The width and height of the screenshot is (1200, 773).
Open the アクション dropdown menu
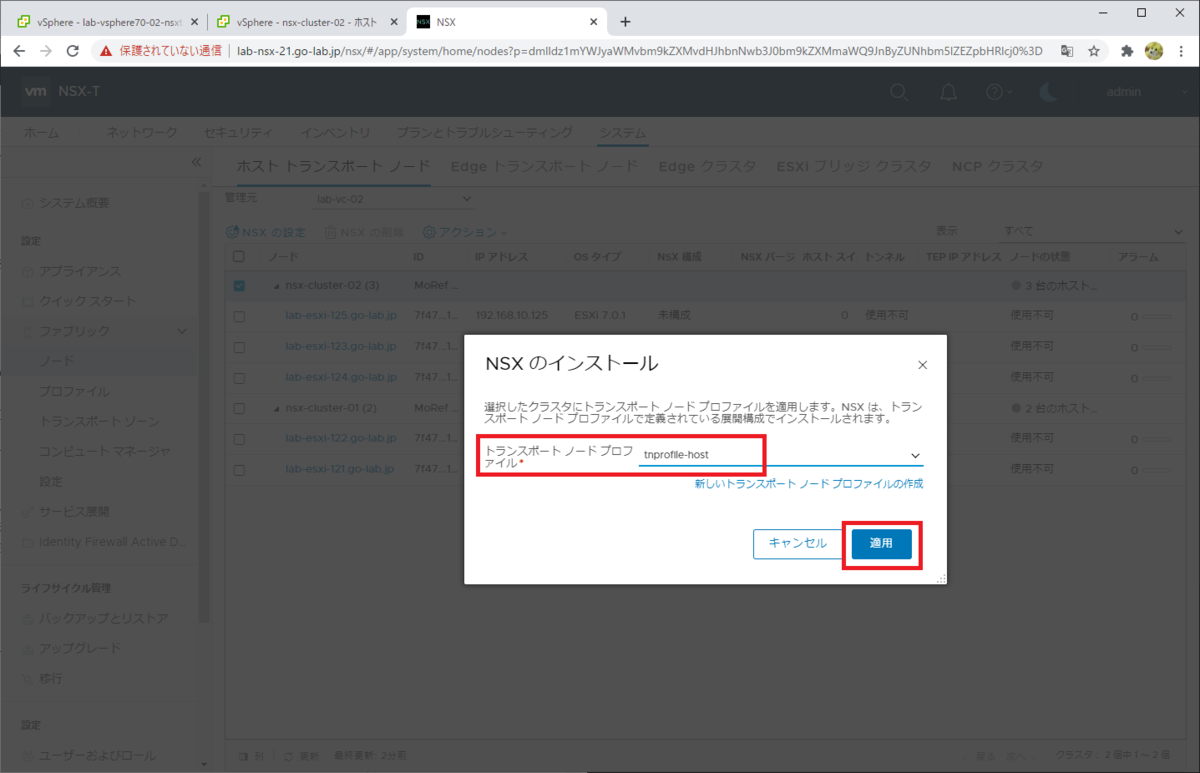(465, 232)
